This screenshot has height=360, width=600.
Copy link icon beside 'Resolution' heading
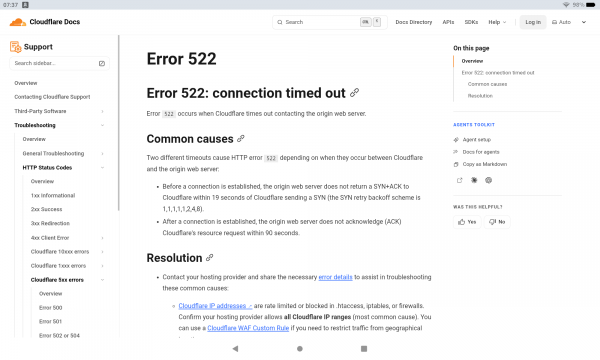209,258
